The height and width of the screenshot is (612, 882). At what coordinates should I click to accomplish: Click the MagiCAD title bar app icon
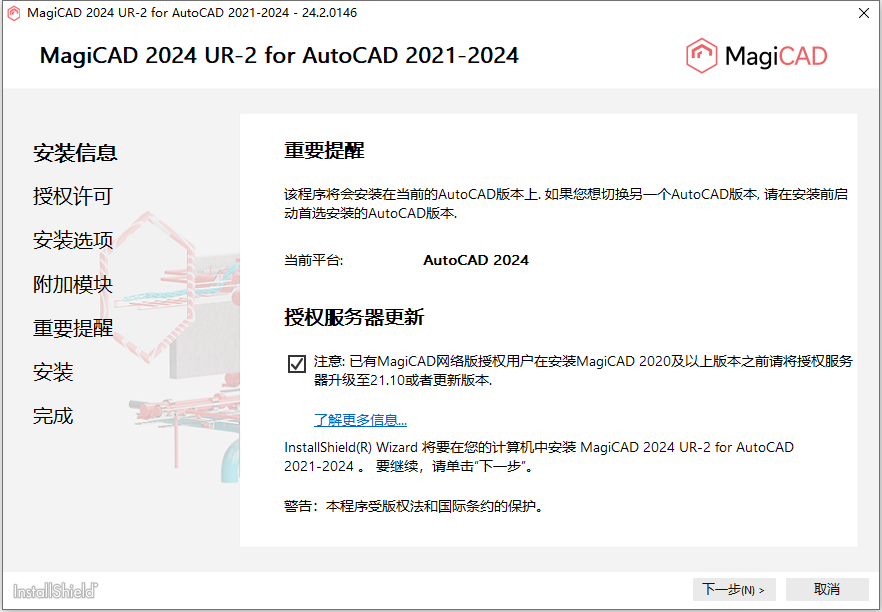tap(14, 13)
